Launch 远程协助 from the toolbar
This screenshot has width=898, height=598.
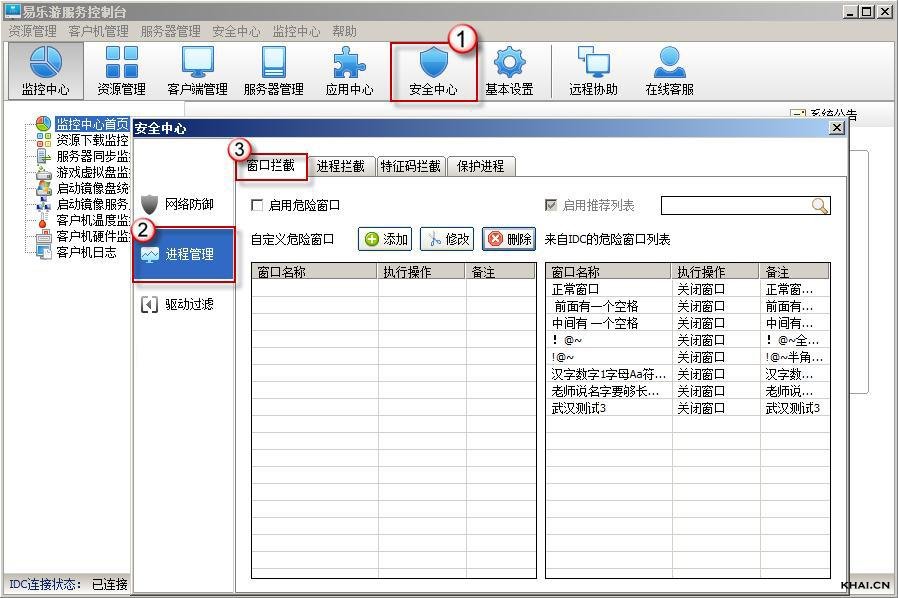[594, 70]
